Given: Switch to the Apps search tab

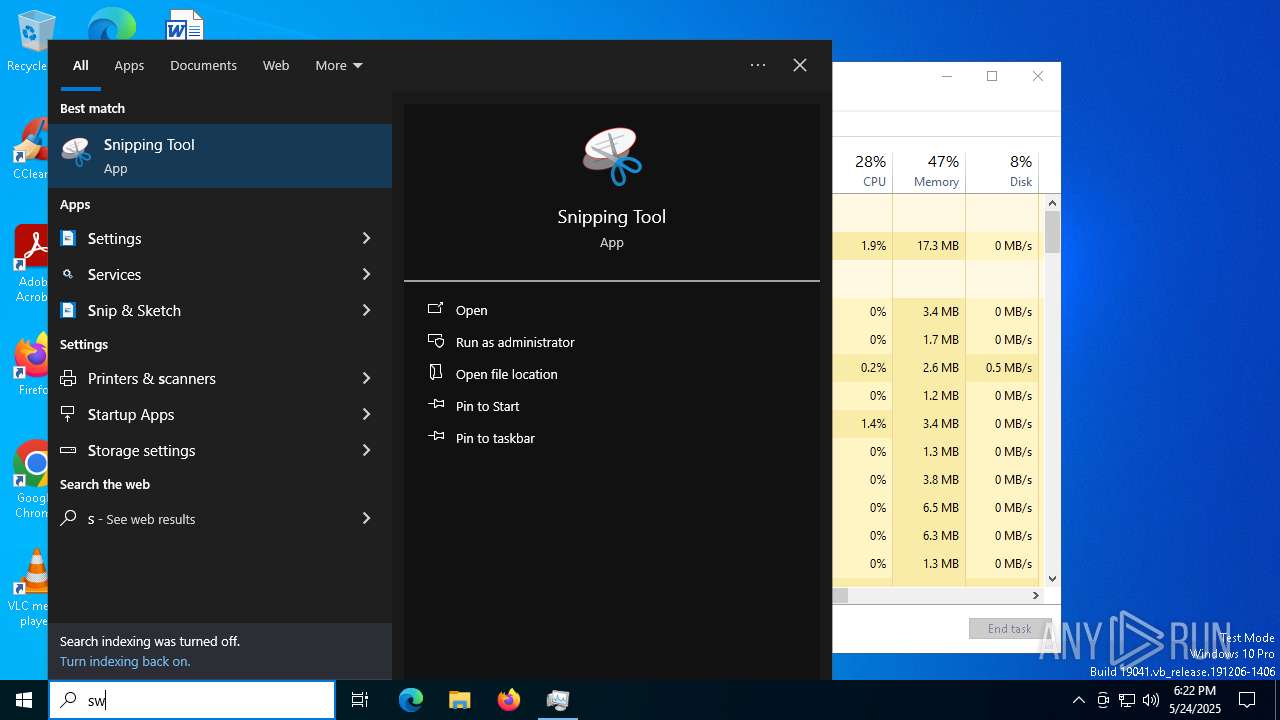Looking at the screenshot, I should click(129, 65).
